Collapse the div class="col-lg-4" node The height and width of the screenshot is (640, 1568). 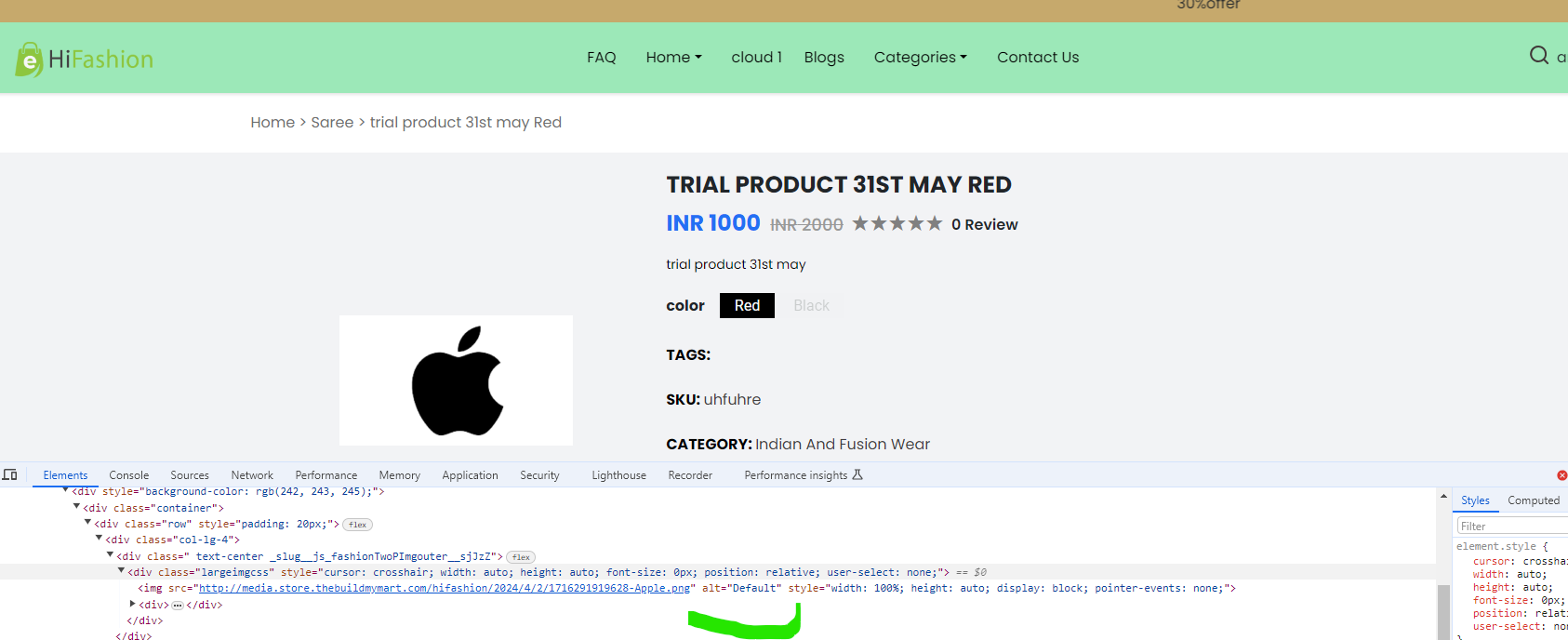point(100,539)
